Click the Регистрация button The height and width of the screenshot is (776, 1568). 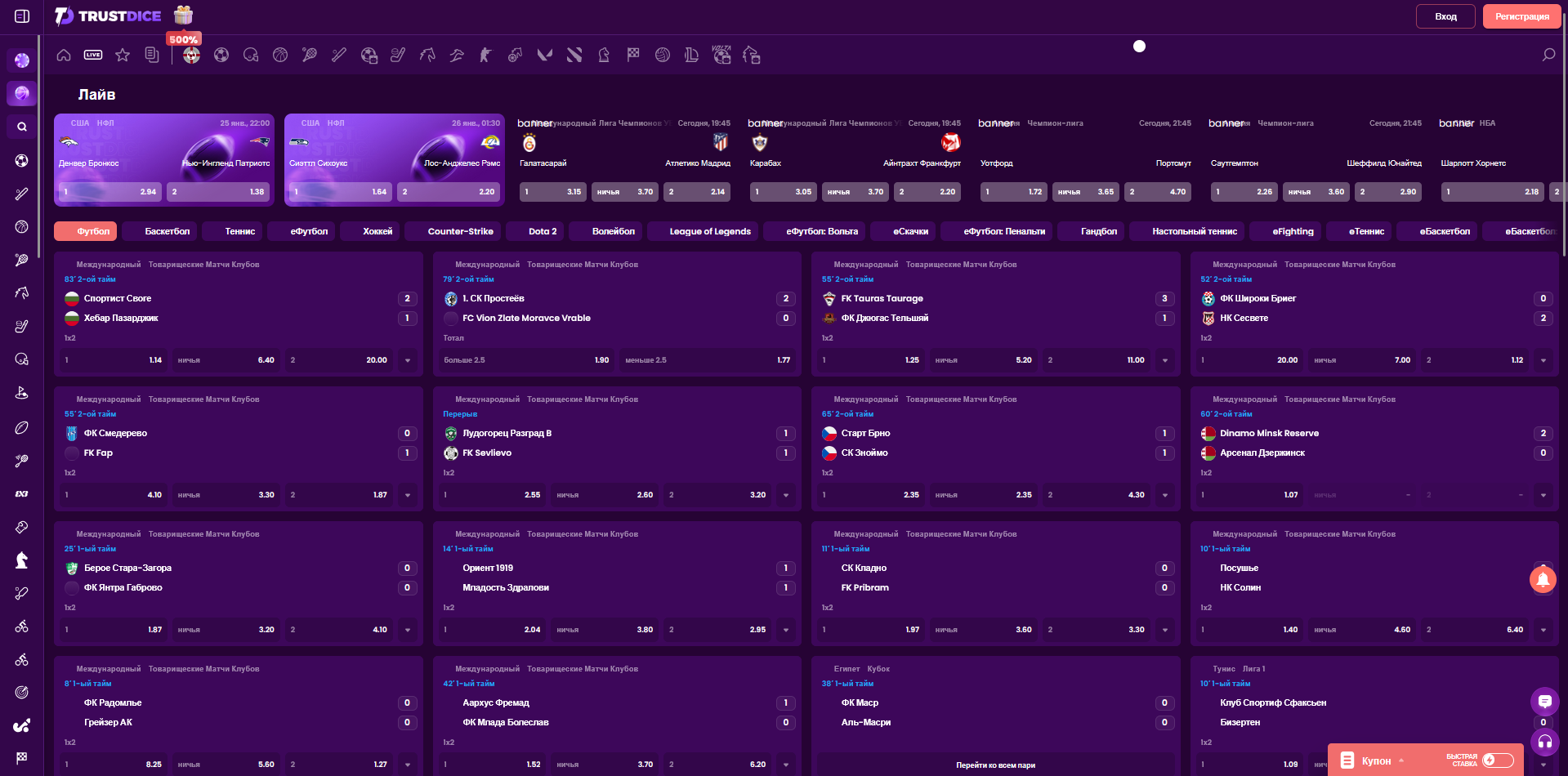click(x=1521, y=16)
